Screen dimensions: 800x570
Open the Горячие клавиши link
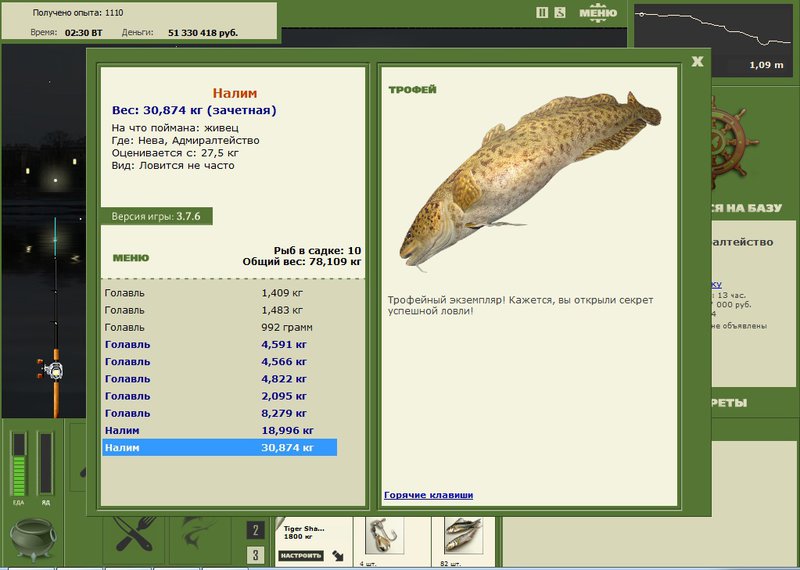tap(428, 495)
